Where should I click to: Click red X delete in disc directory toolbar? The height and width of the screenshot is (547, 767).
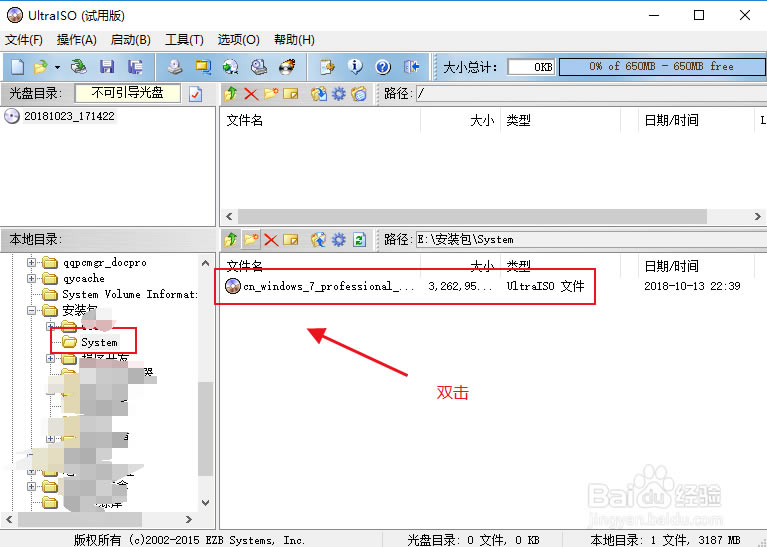tap(251, 93)
